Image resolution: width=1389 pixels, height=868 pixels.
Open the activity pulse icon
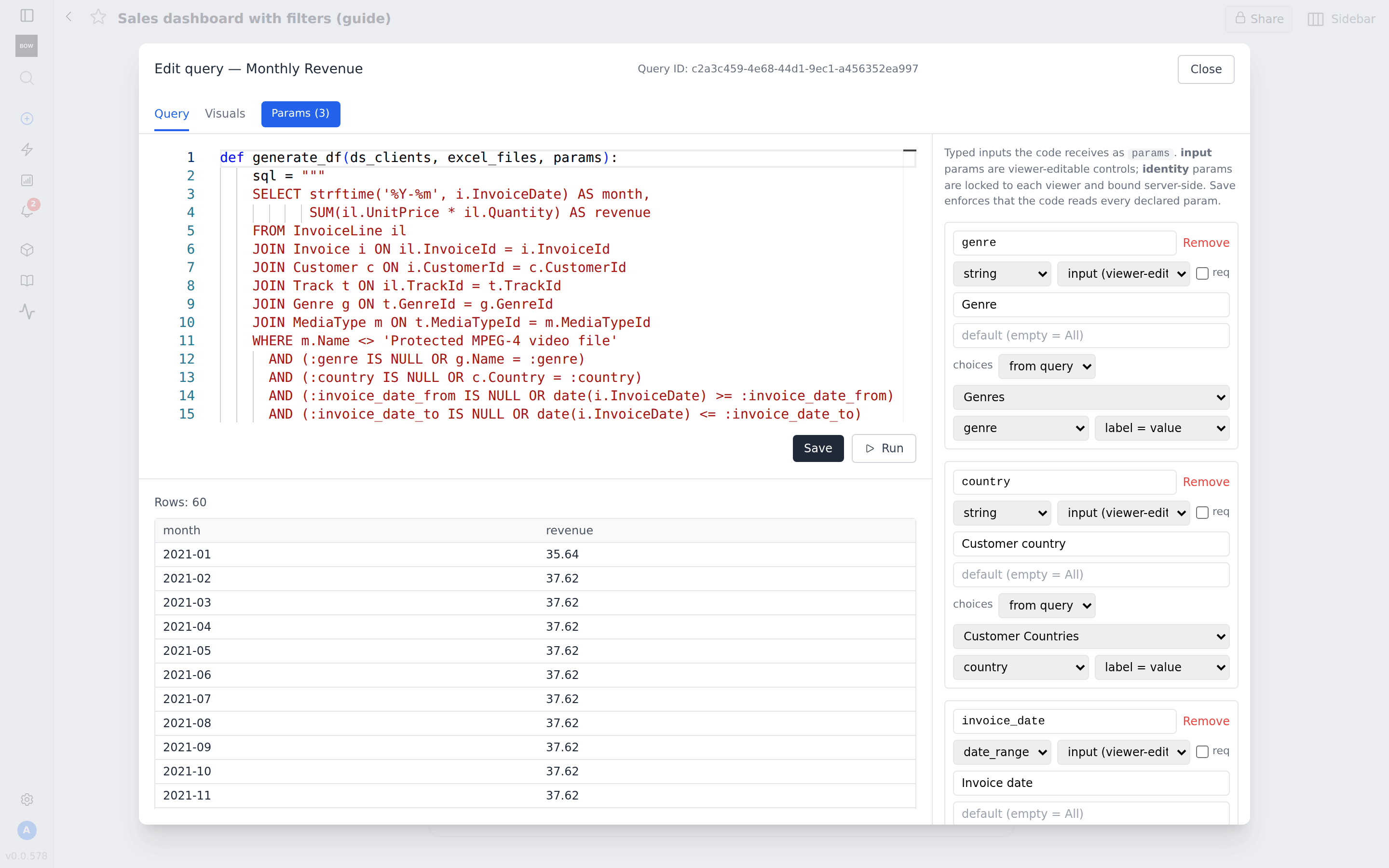pyautogui.click(x=27, y=312)
